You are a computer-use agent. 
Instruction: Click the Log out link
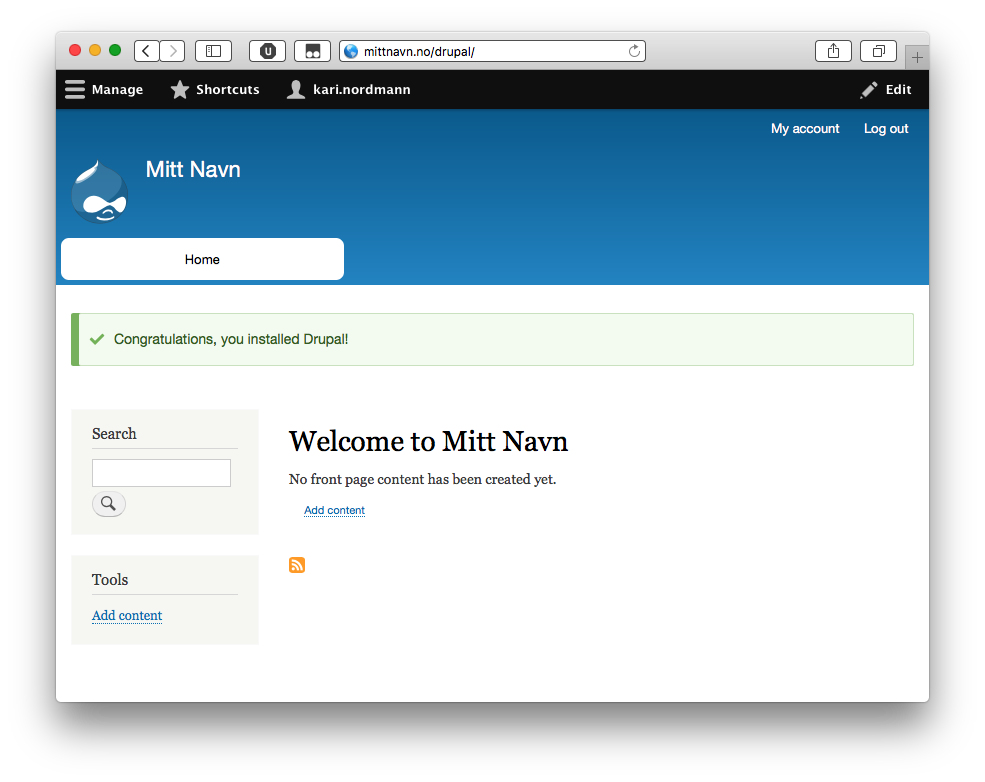click(886, 129)
